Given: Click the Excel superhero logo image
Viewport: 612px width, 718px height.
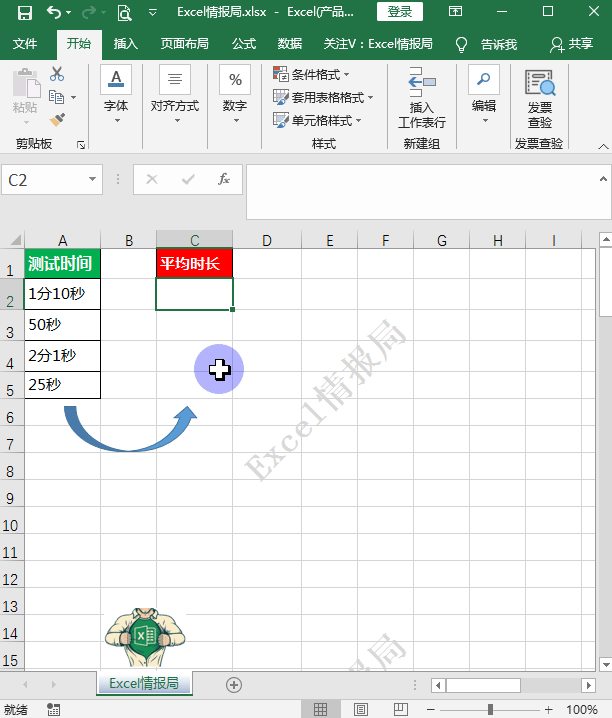Looking at the screenshot, I should (x=145, y=637).
